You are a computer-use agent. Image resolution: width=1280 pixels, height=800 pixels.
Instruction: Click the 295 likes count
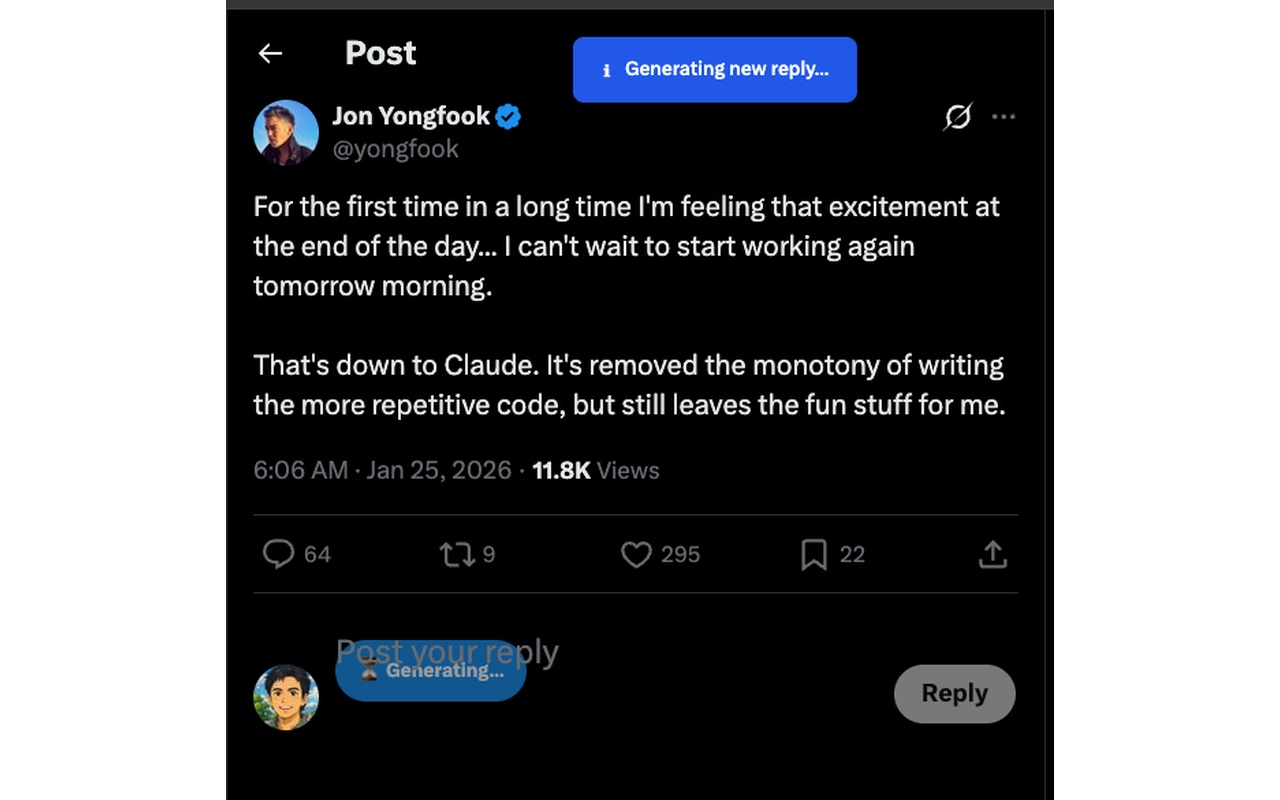tap(680, 554)
